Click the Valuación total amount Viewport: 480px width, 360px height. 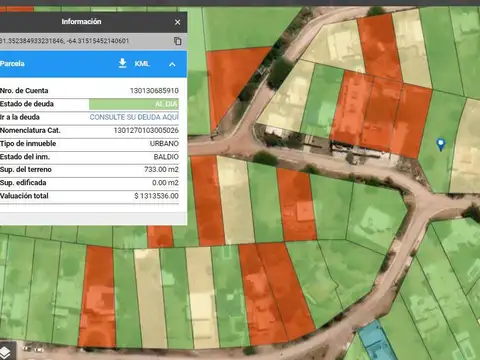(156, 196)
